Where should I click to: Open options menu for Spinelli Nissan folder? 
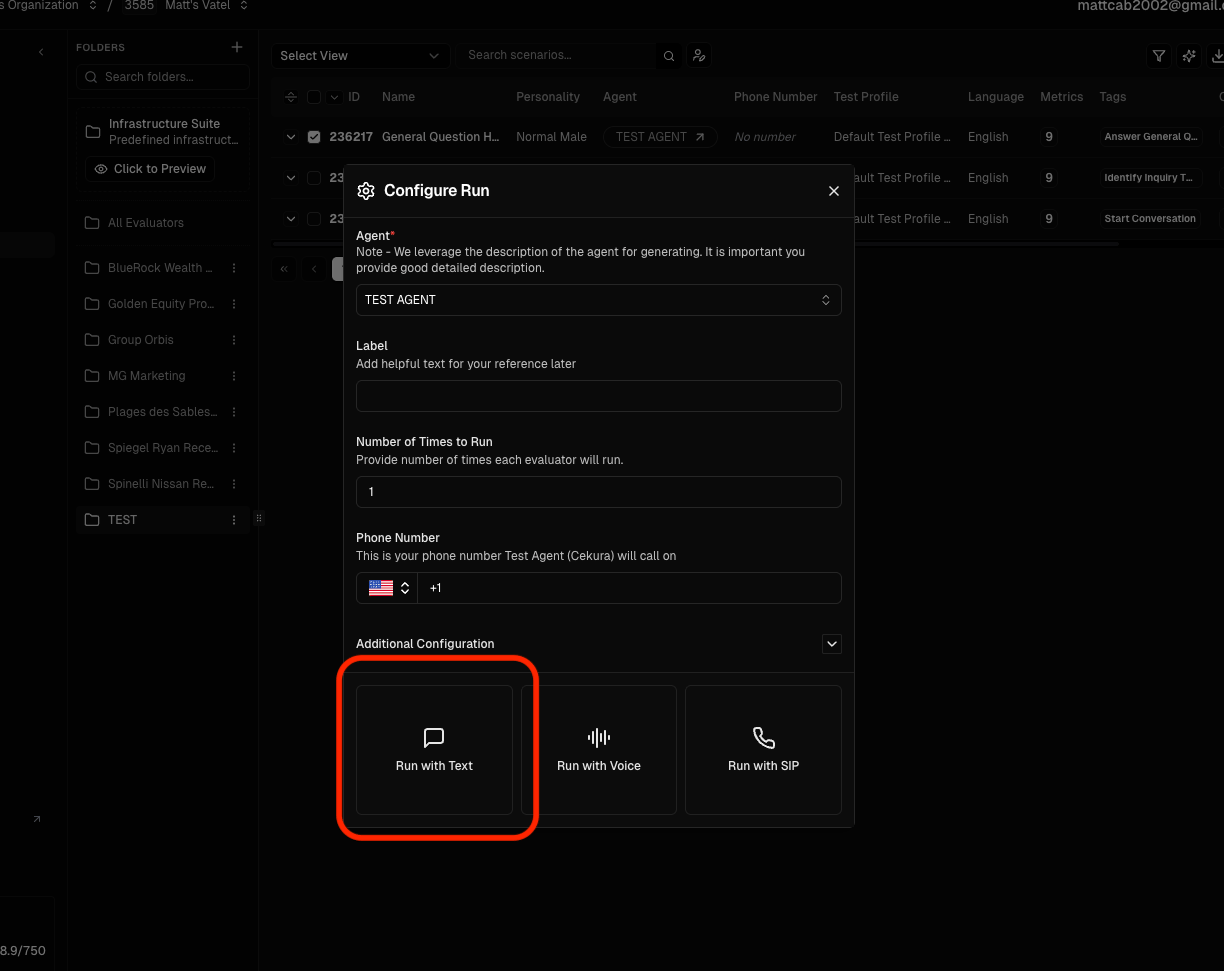(x=234, y=484)
